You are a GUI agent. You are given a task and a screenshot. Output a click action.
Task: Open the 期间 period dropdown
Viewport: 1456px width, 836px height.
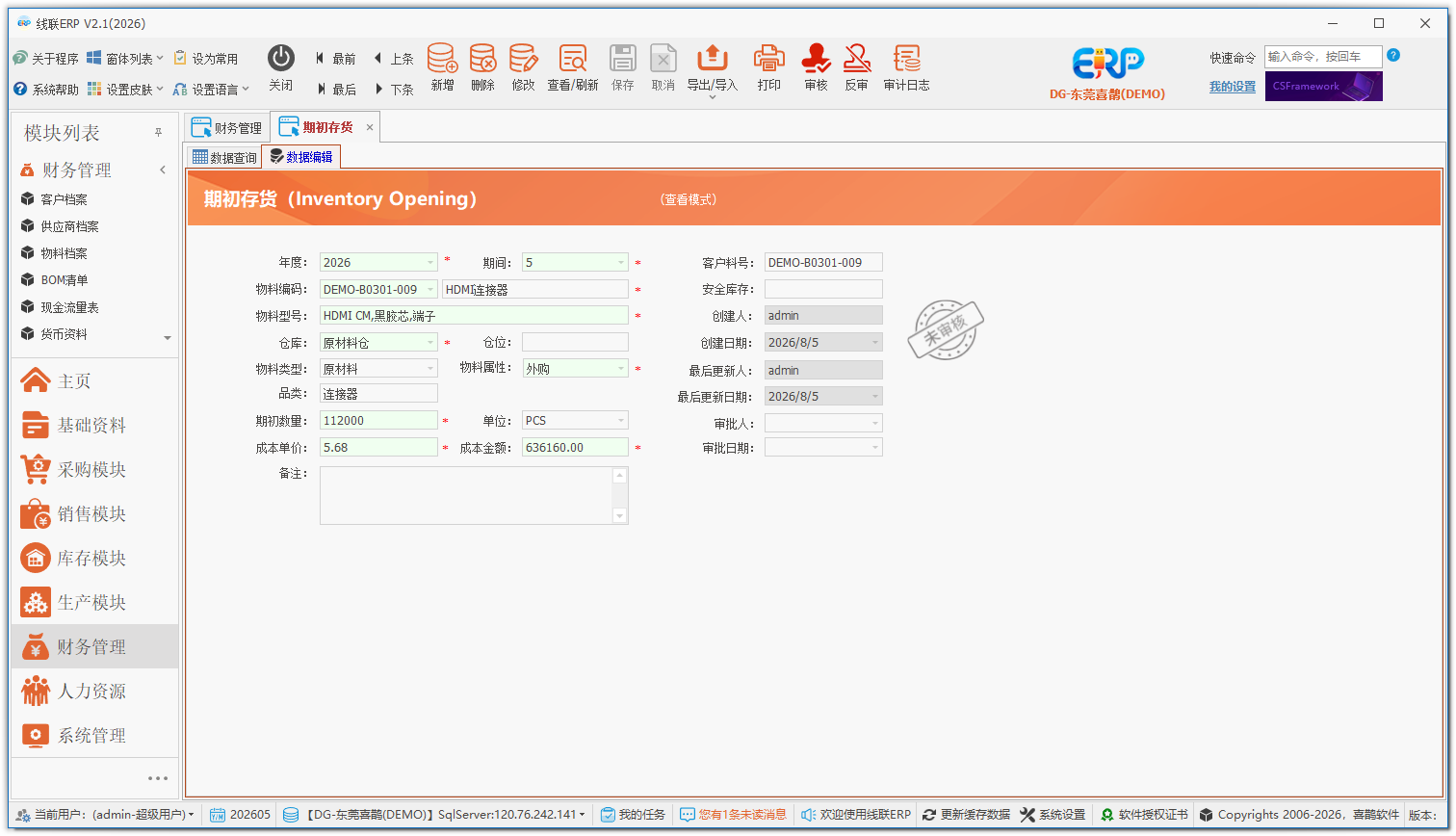click(x=620, y=262)
